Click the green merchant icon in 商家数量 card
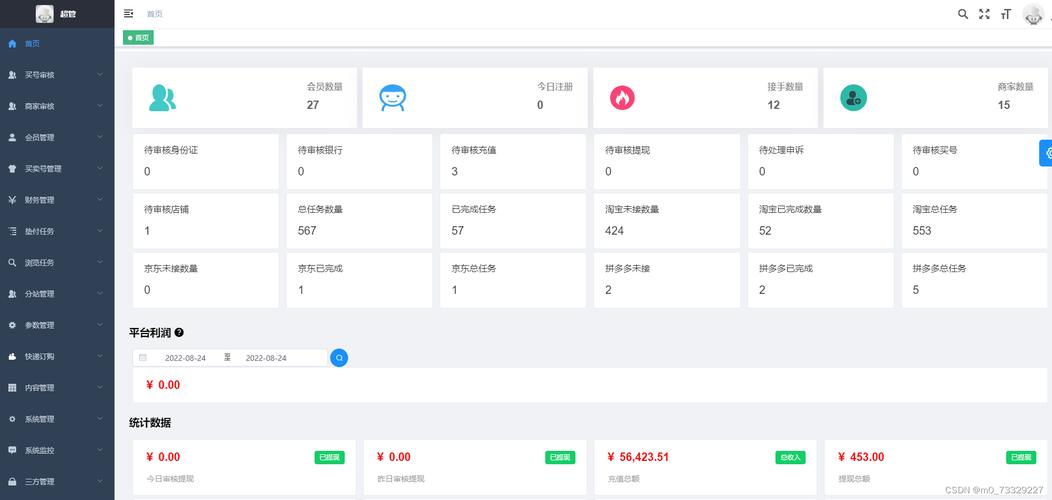The width and height of the screenshot is (1052, 500). click(x=853, y=98)
